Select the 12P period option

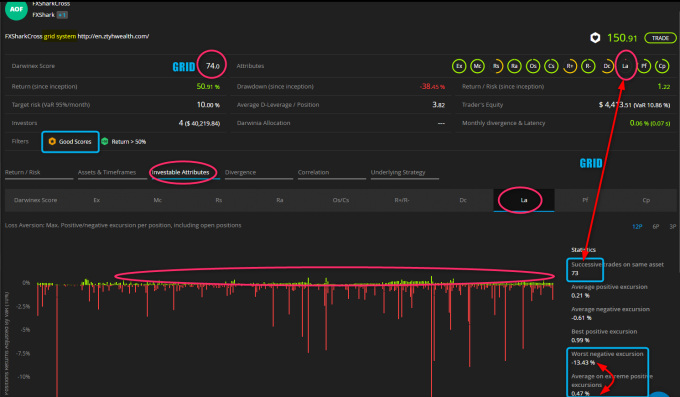pyautogui.click(x=637, y=226)
